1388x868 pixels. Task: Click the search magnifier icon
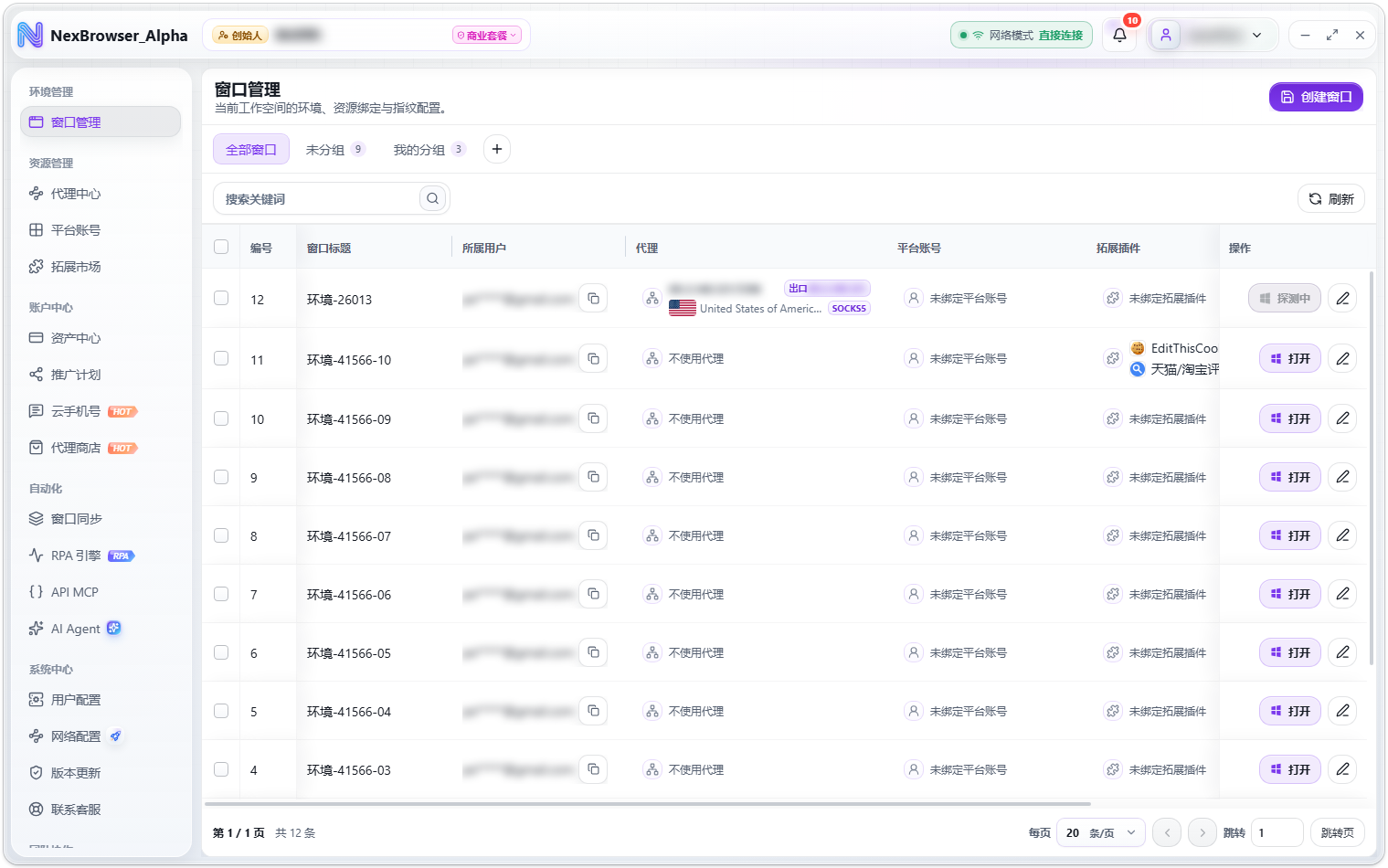pos(432,198)
